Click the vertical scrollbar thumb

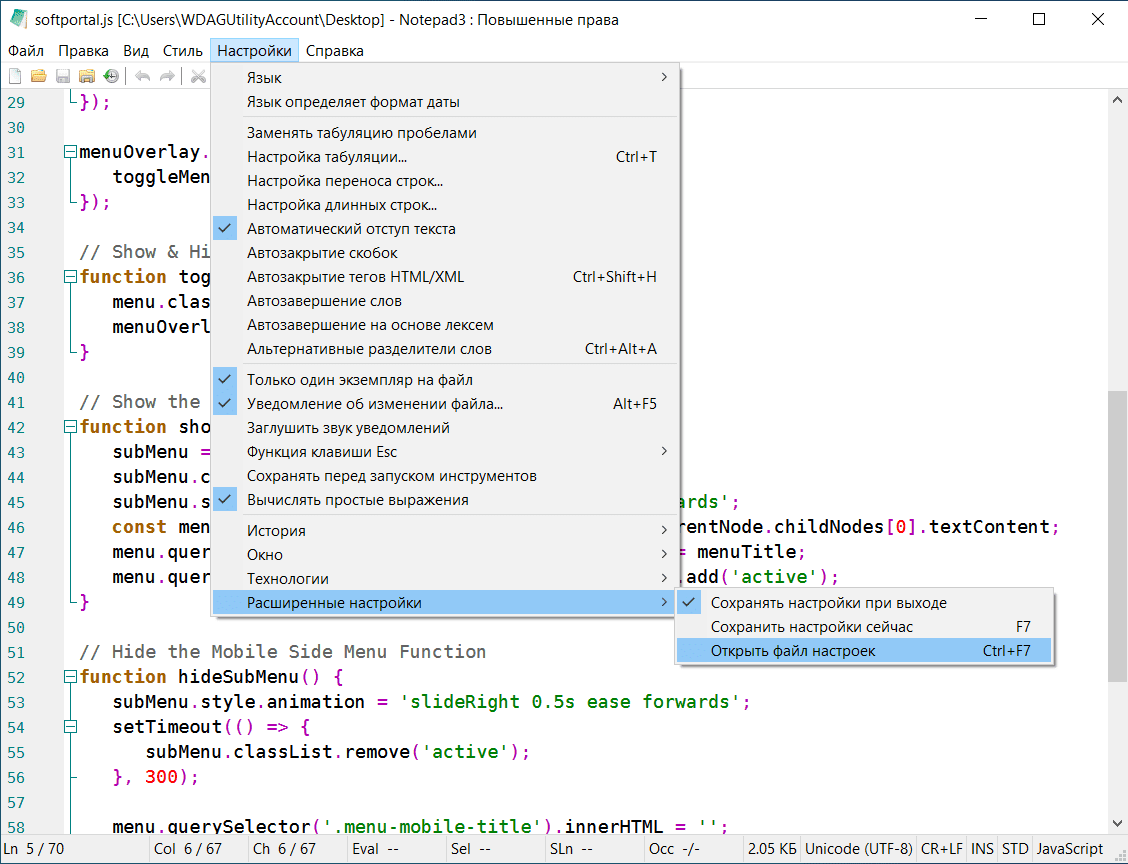point(1118,535)
